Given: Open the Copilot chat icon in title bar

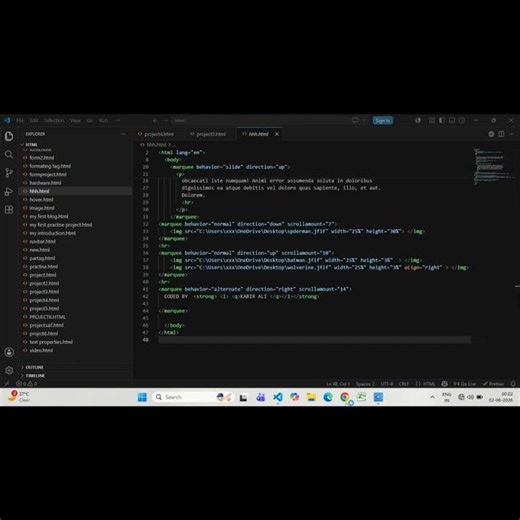Looking at the screenshot, I should point(355,120).
